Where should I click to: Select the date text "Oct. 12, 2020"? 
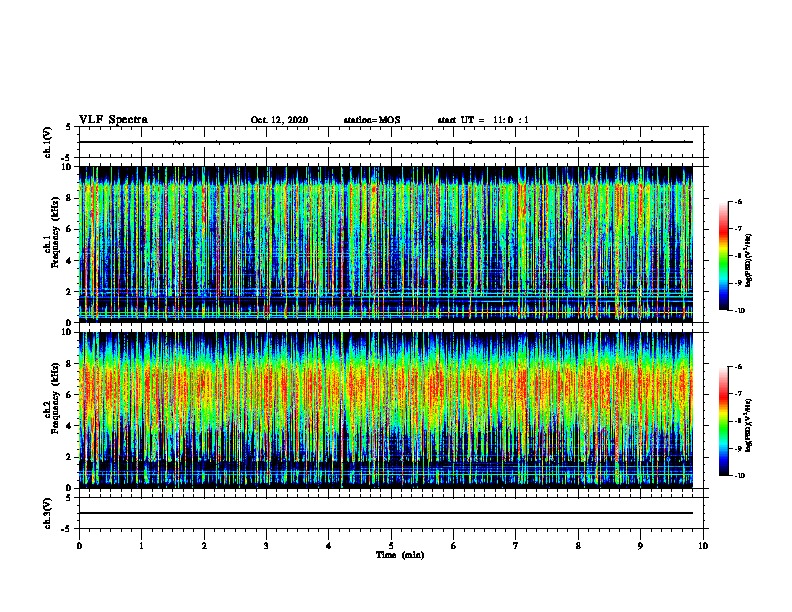point(279,120)
